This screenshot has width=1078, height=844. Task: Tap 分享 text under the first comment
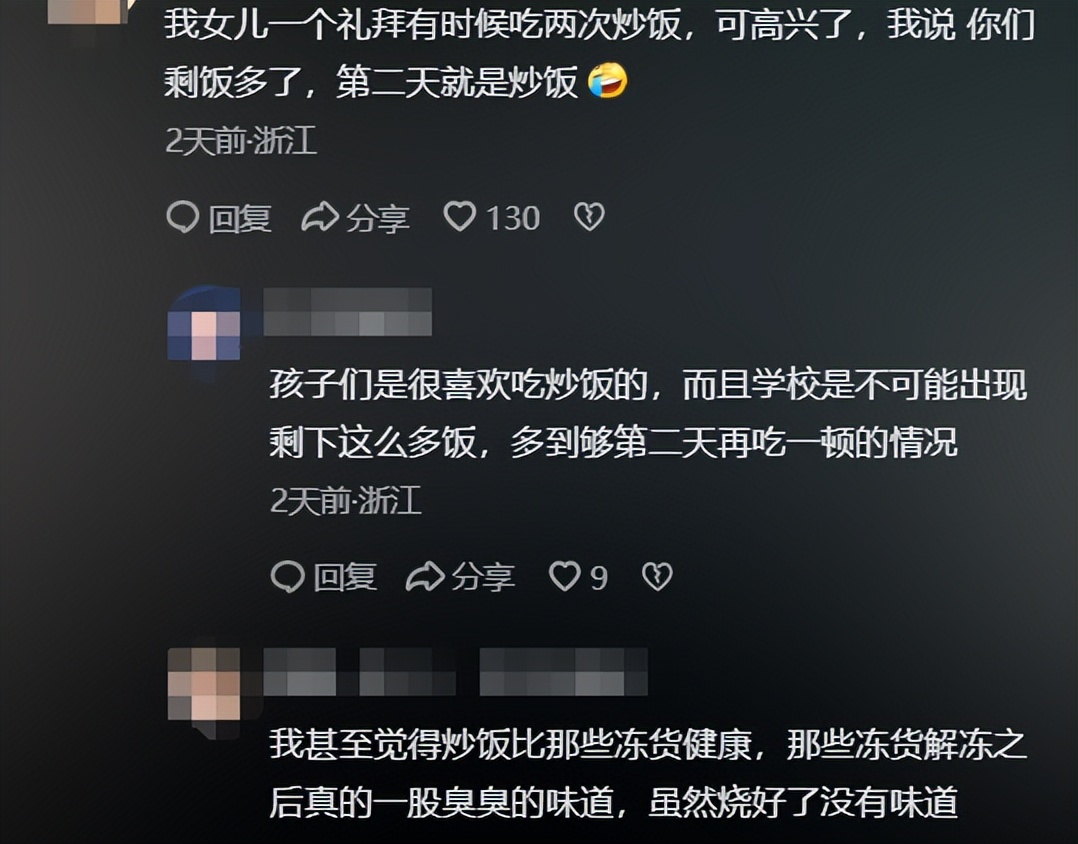[x=378, y=219]
